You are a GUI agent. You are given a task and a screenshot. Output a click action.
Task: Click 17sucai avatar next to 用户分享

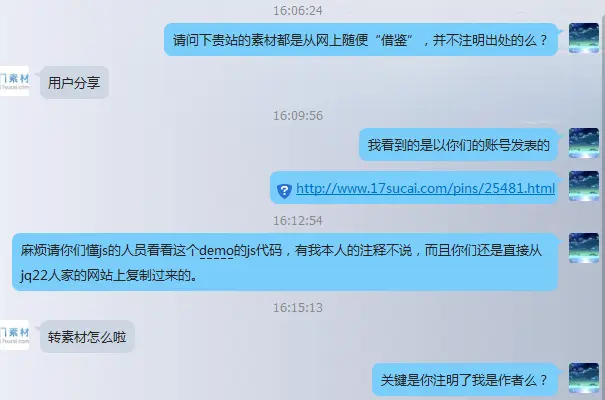pyautogui.click(x=14, y=81)
